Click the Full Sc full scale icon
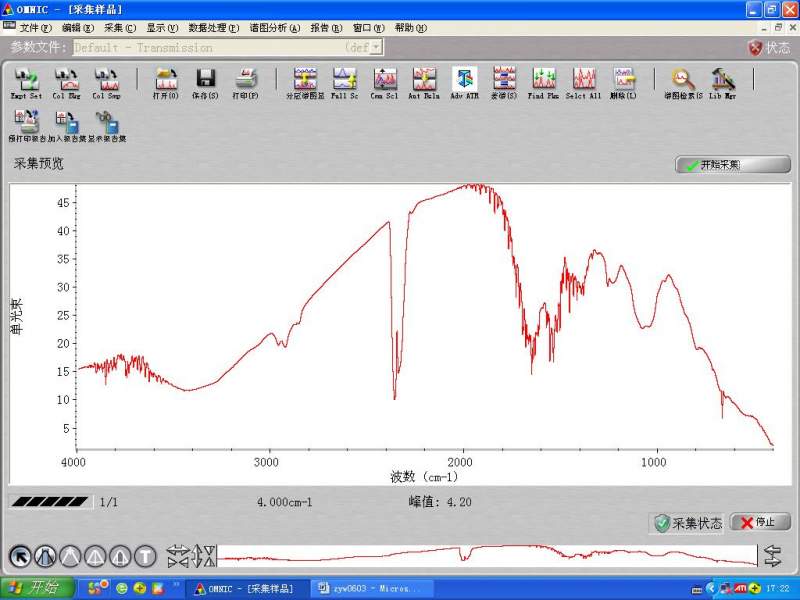The height and width of the screenshot is (600, 800). click(x=344, y=83)
